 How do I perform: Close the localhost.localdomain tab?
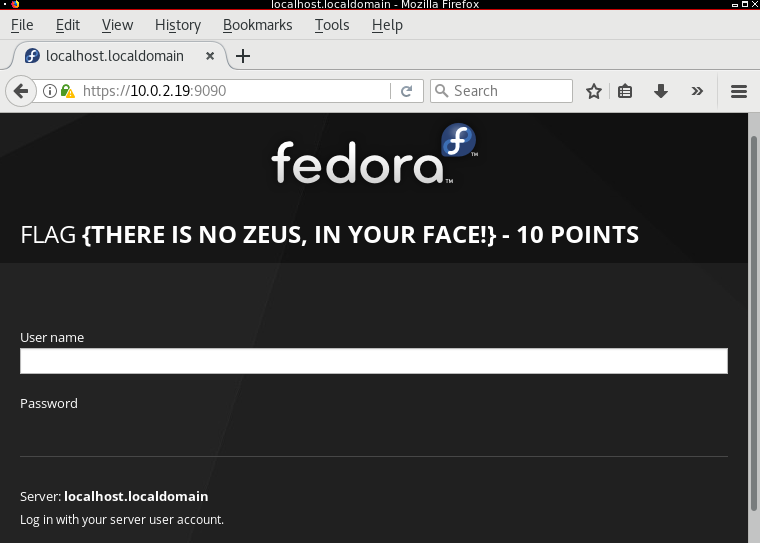(x=210, y=56)
